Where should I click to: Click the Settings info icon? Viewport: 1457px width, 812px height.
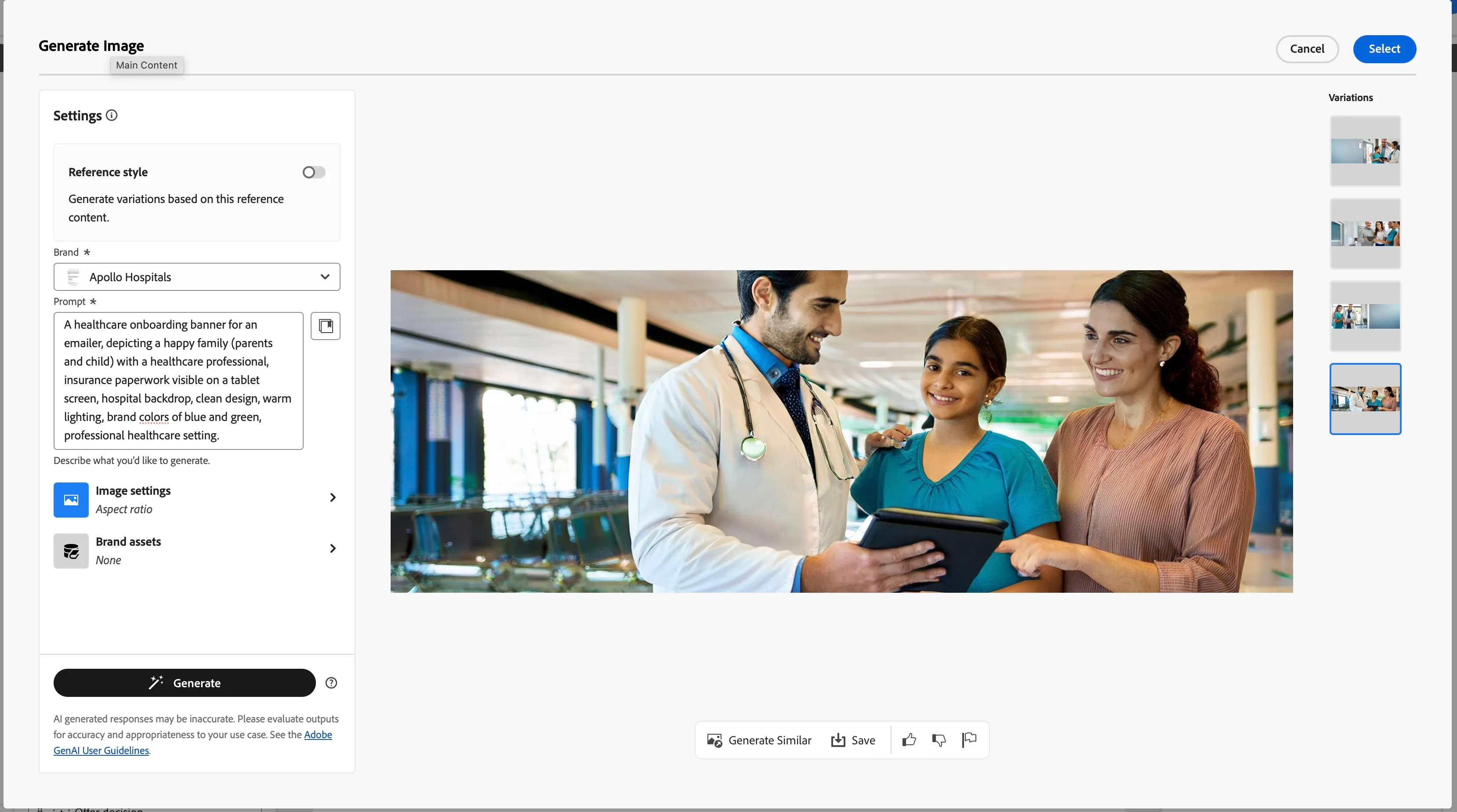[112, 116]
